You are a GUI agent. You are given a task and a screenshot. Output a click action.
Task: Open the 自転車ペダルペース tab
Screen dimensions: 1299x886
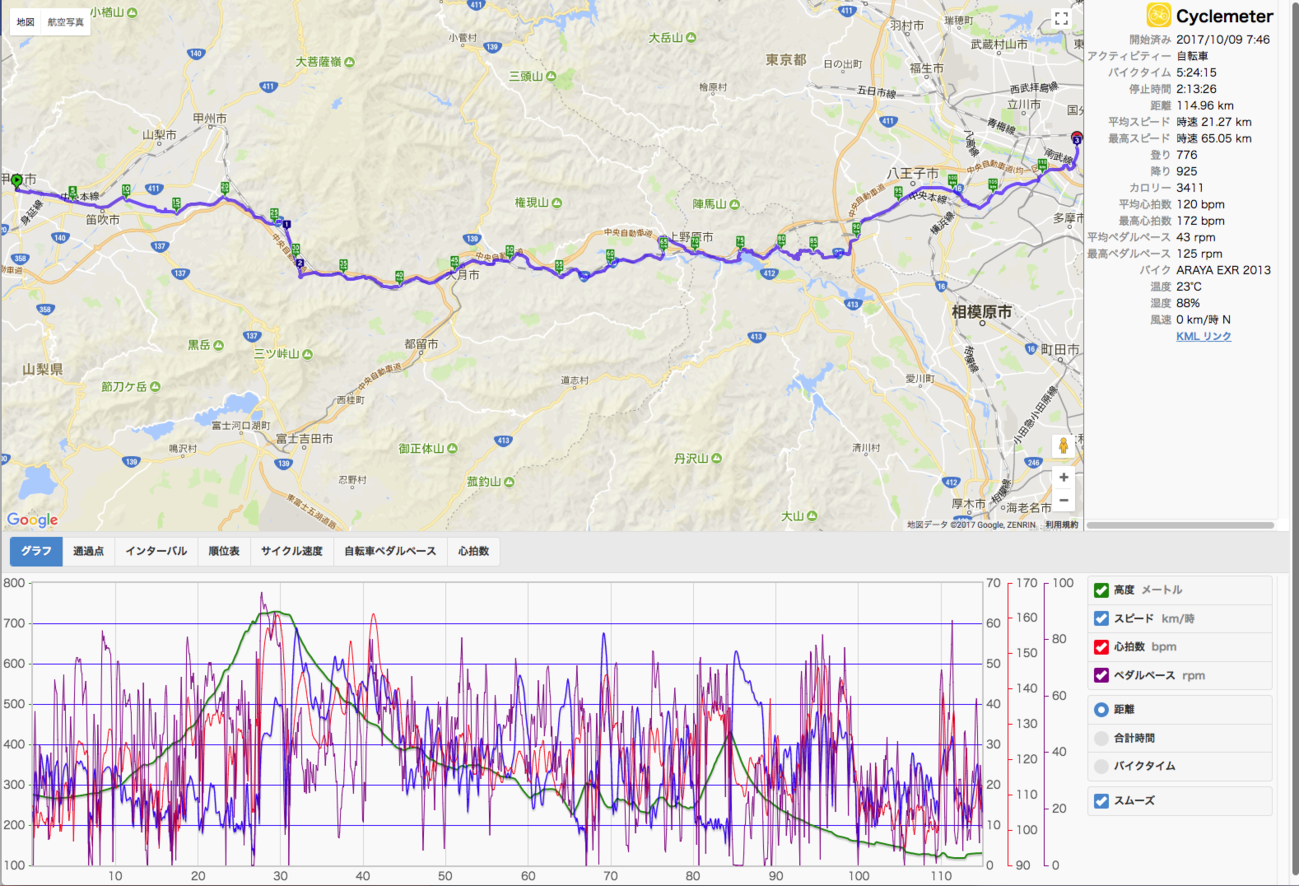click(x=390, y=551)
